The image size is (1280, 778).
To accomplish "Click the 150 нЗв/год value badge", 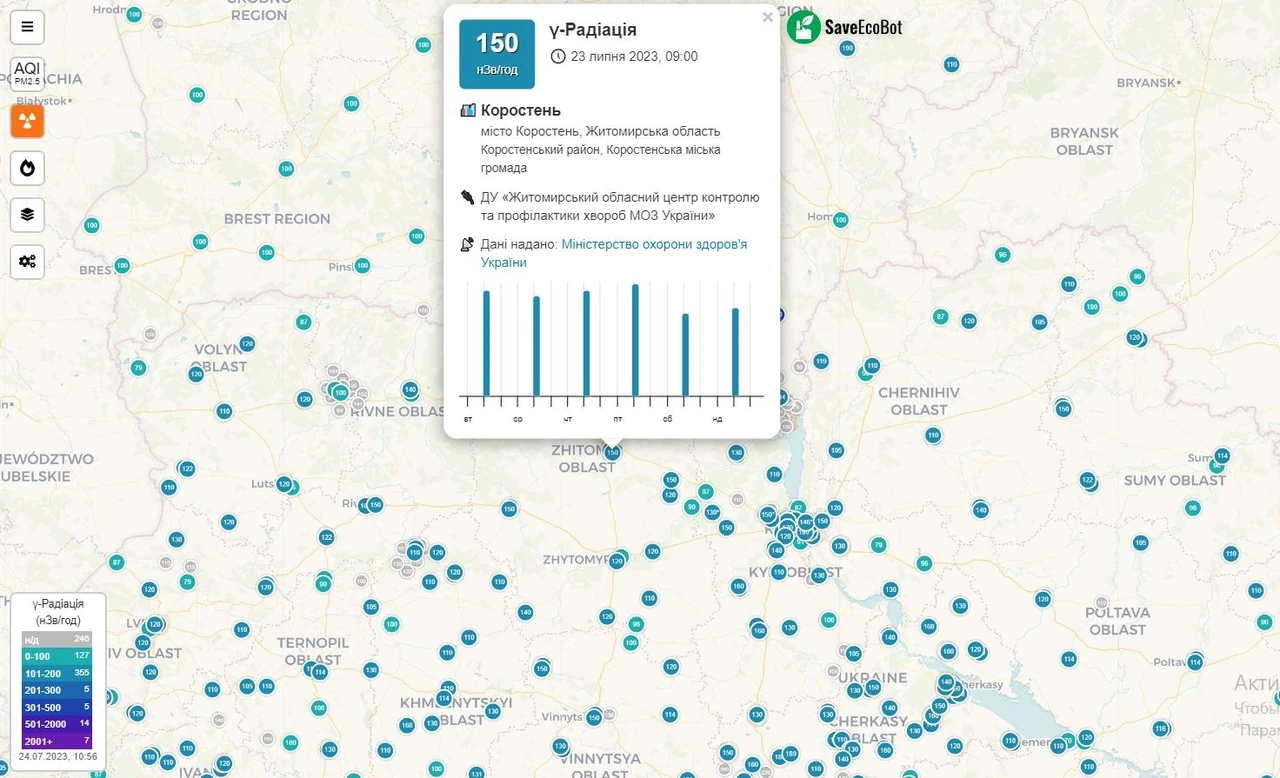I will pyautogui.click(x=497, y=54).
